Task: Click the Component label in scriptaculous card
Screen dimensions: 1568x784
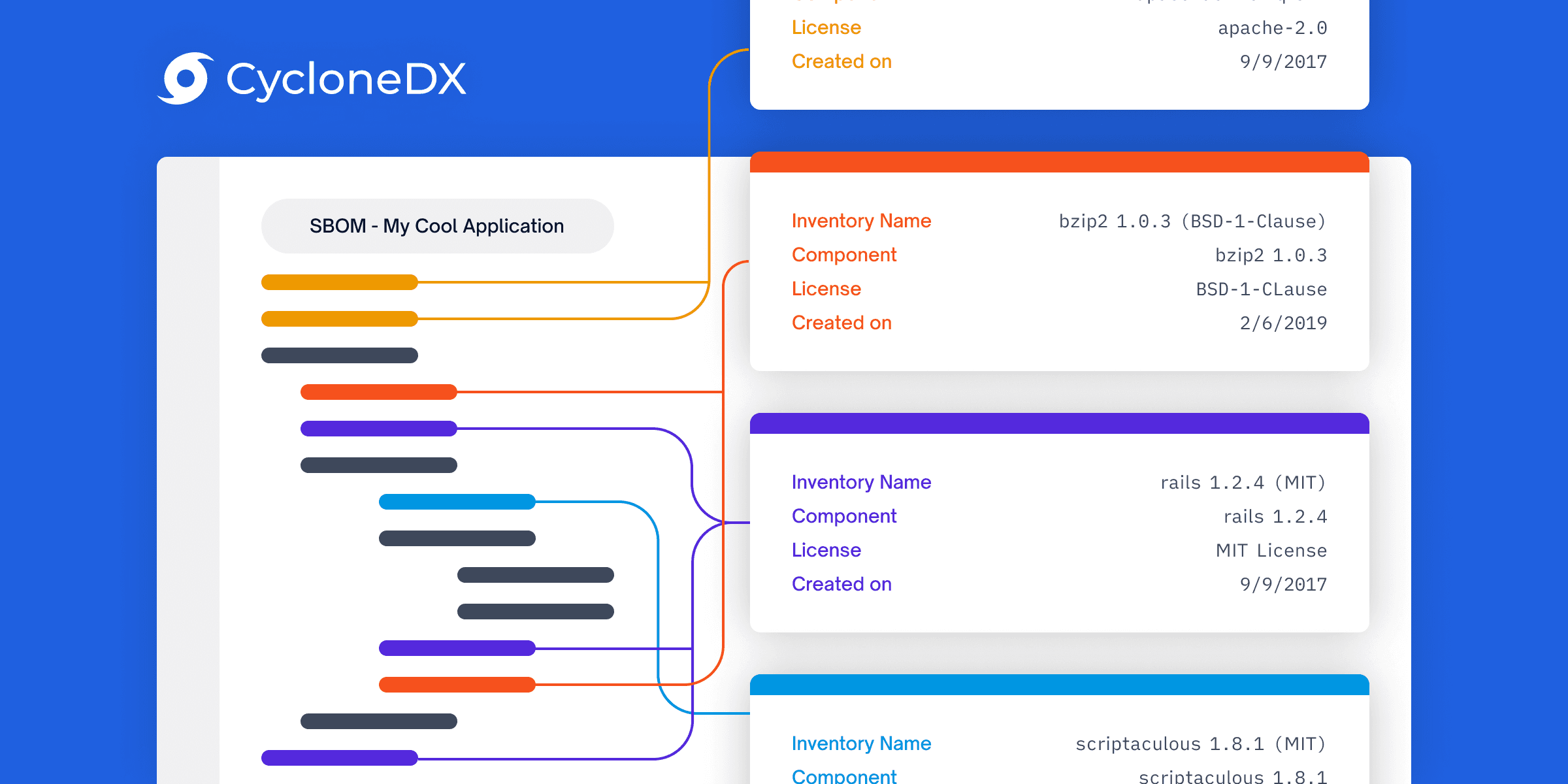Action: point(844,776)
